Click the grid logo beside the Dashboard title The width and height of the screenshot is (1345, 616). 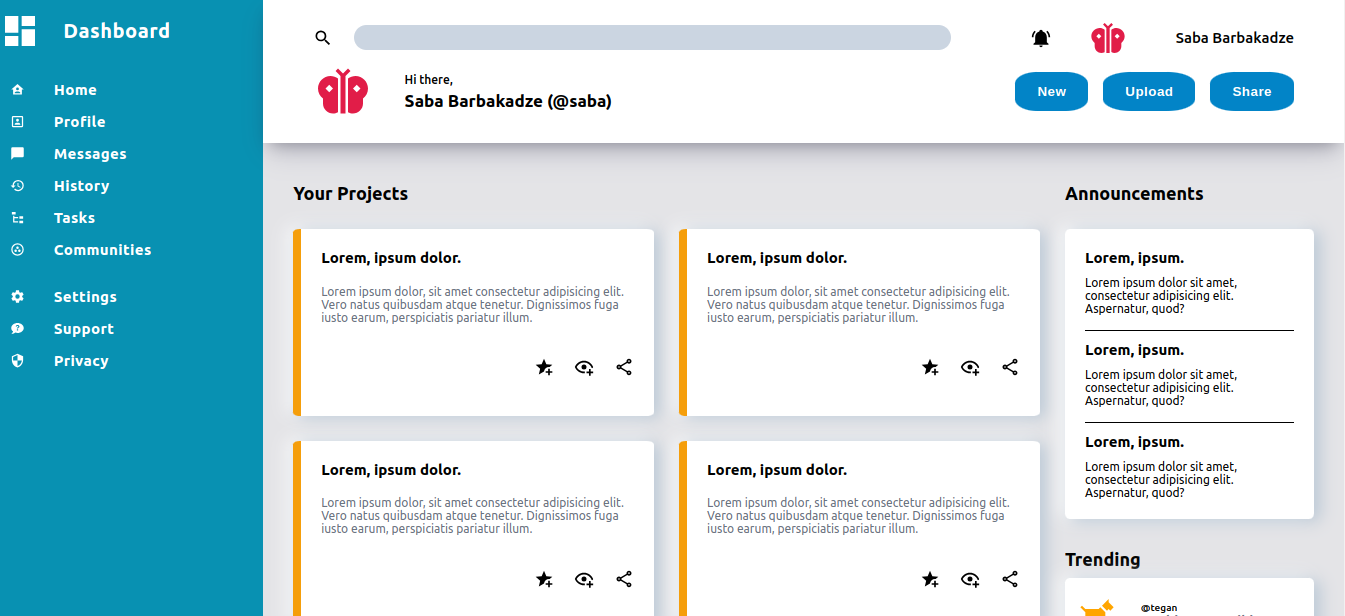pos(18,31)
